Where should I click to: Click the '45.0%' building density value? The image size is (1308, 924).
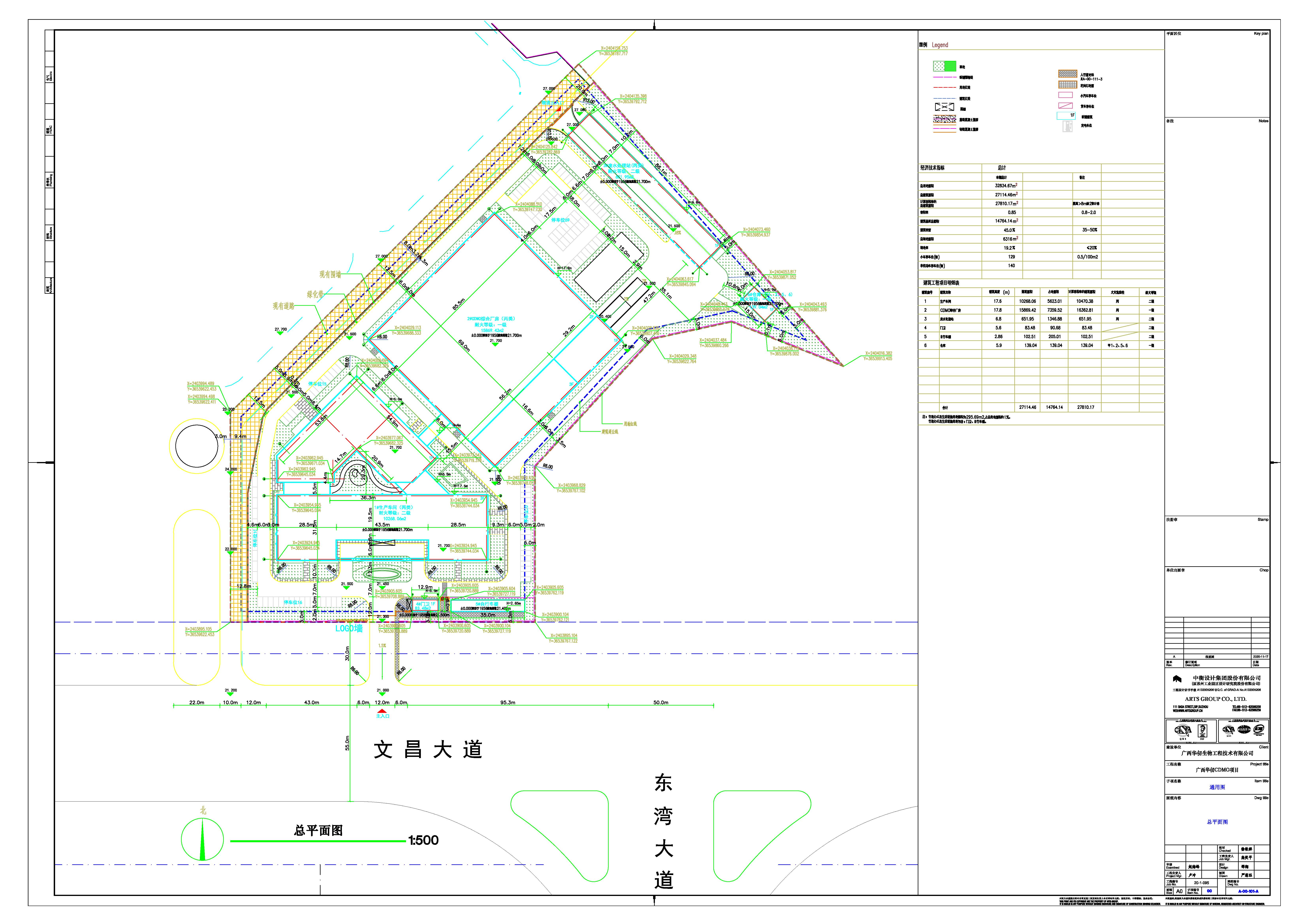point(1009,230)
